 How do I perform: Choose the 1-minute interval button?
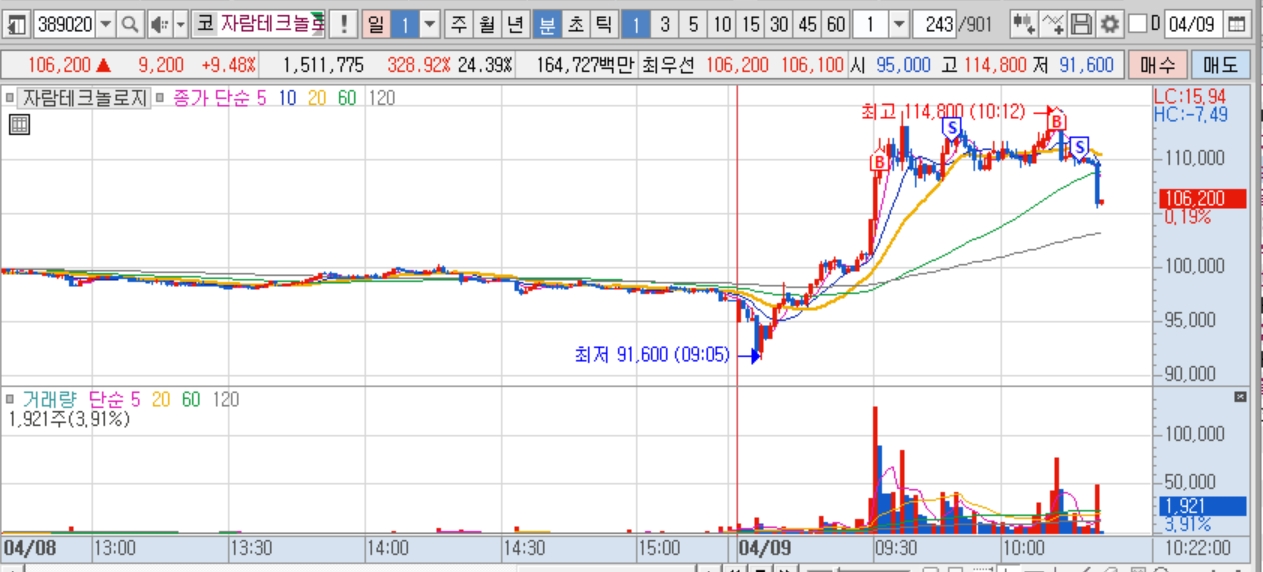coord(636,23)
